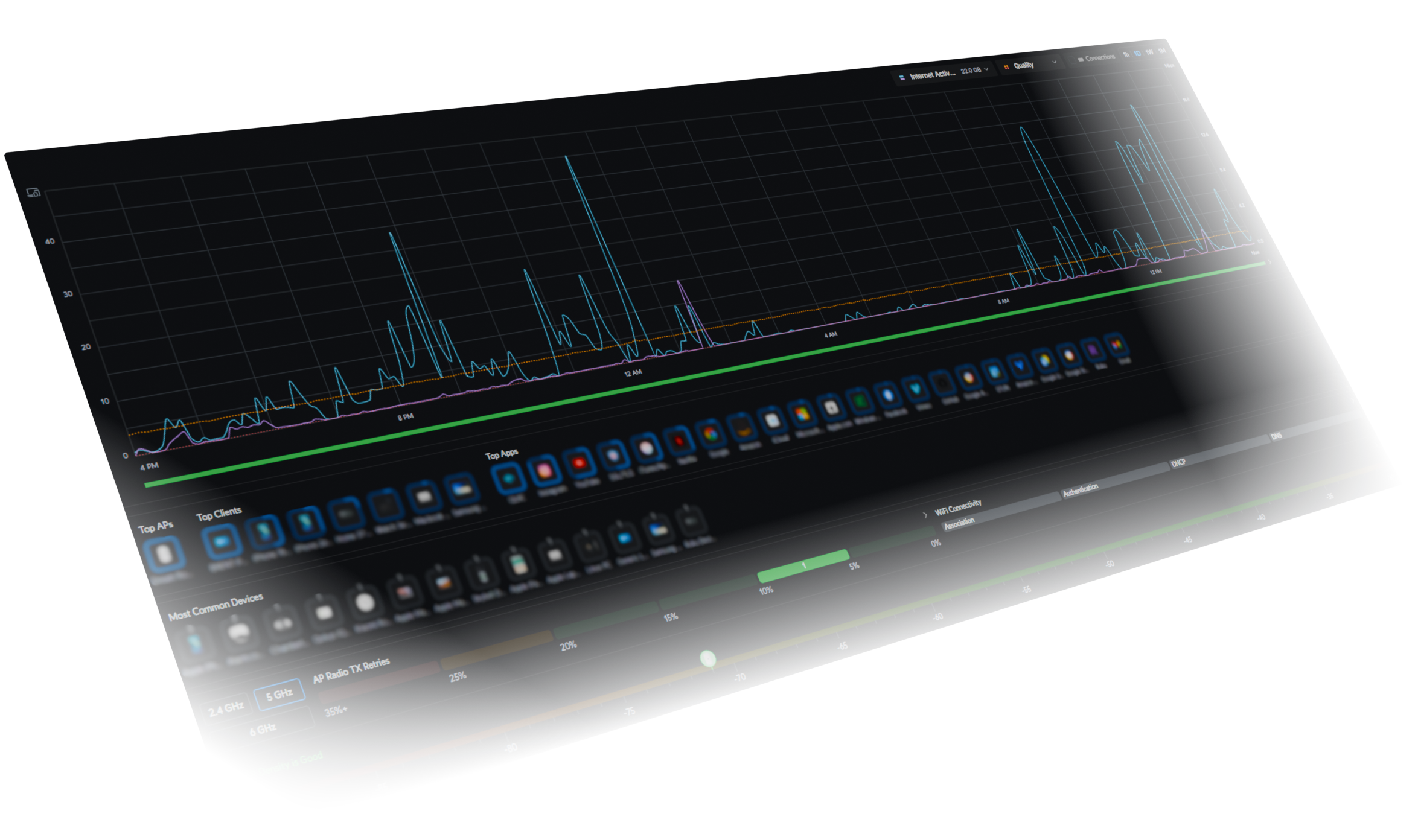Switch to the 1W time range
This screenshot has width=1418, height=840.
(1150, 52)
